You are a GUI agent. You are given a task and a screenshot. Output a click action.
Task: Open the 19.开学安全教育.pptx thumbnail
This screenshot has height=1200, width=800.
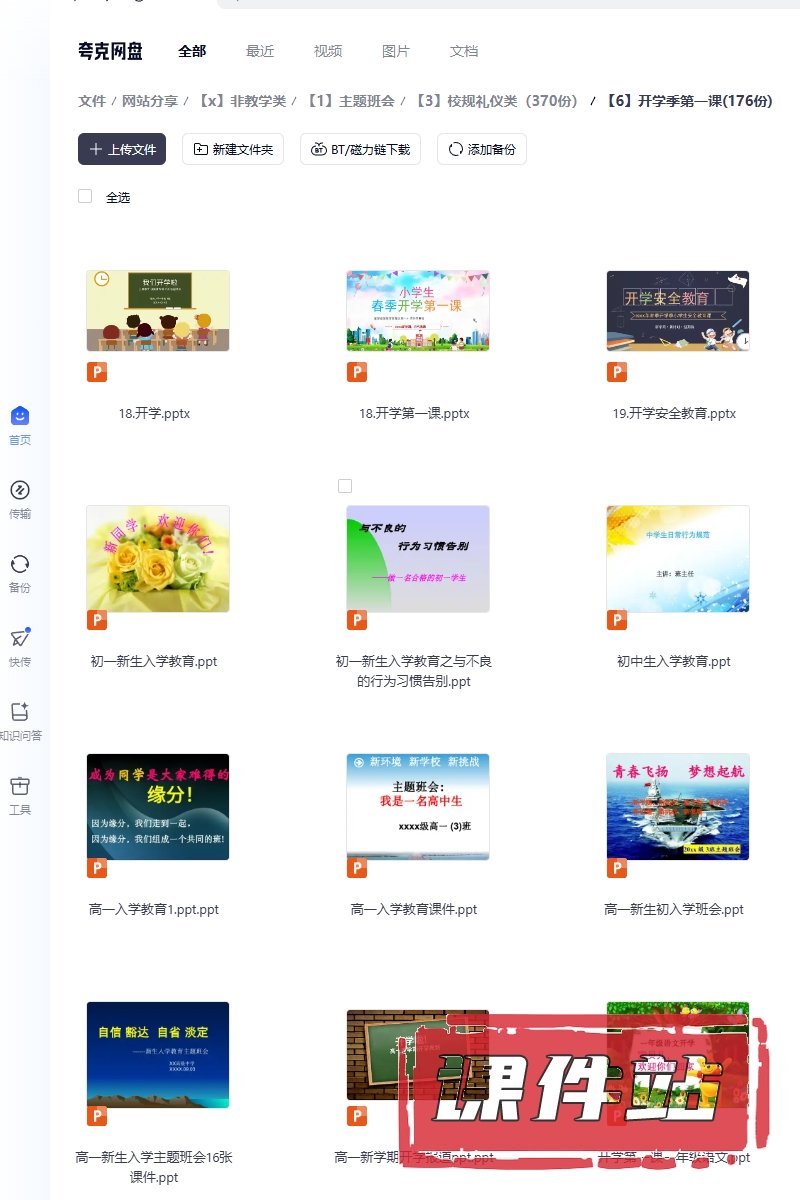click(x=677, y=311)
